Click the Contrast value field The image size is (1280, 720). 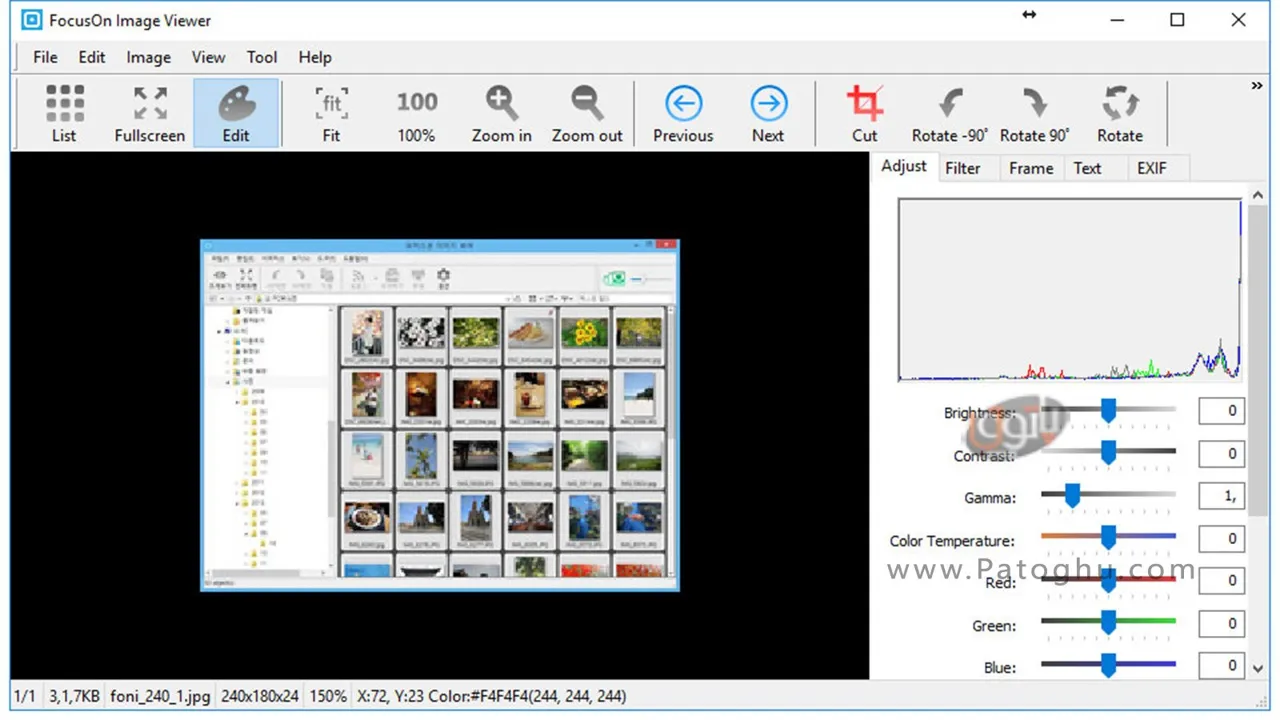(1221, 454)
